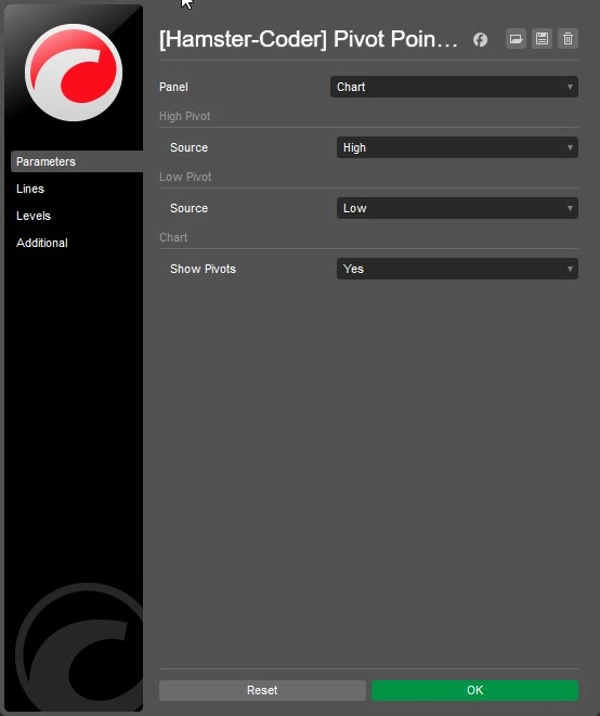The height and width of the screenshot is (716, 600).
Task: Click the save preset floppy disk icon
Action: click(542, 39)
